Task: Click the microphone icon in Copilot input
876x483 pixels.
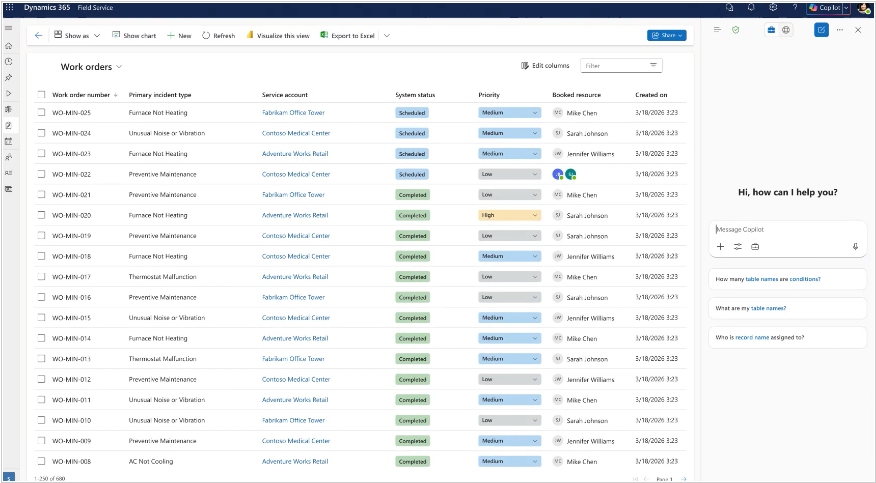Action: point(855,246)
